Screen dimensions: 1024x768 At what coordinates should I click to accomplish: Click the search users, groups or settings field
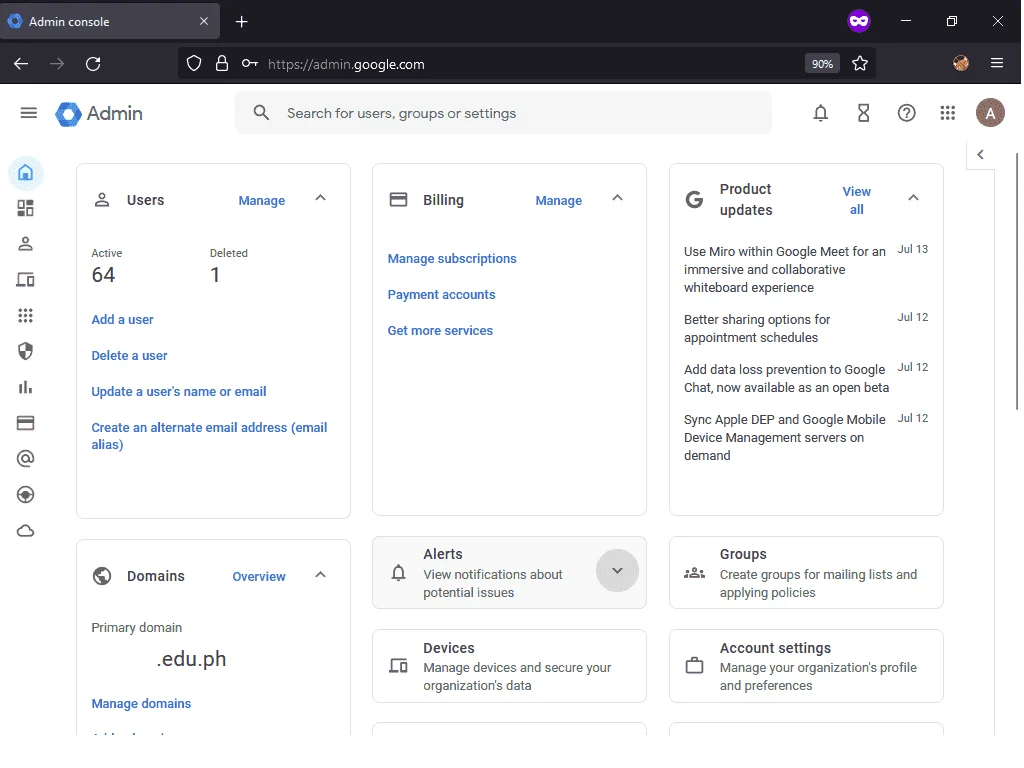(503, 113)
